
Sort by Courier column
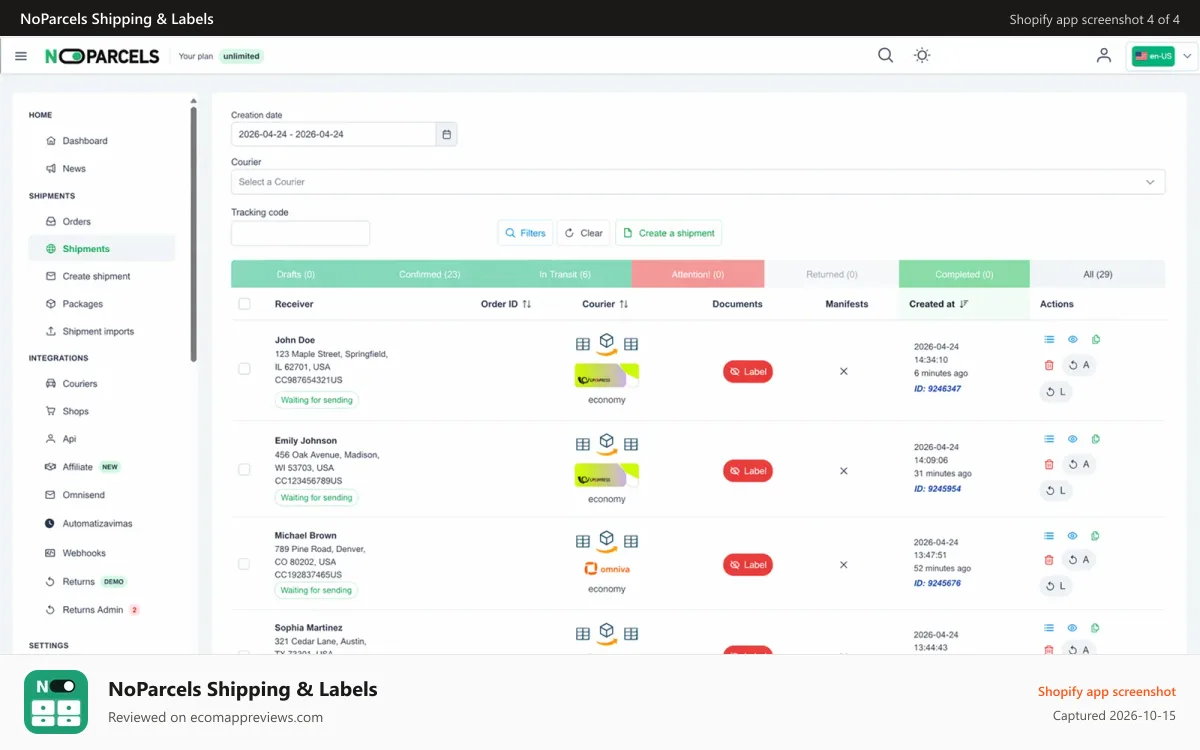[x=606, y=304]
